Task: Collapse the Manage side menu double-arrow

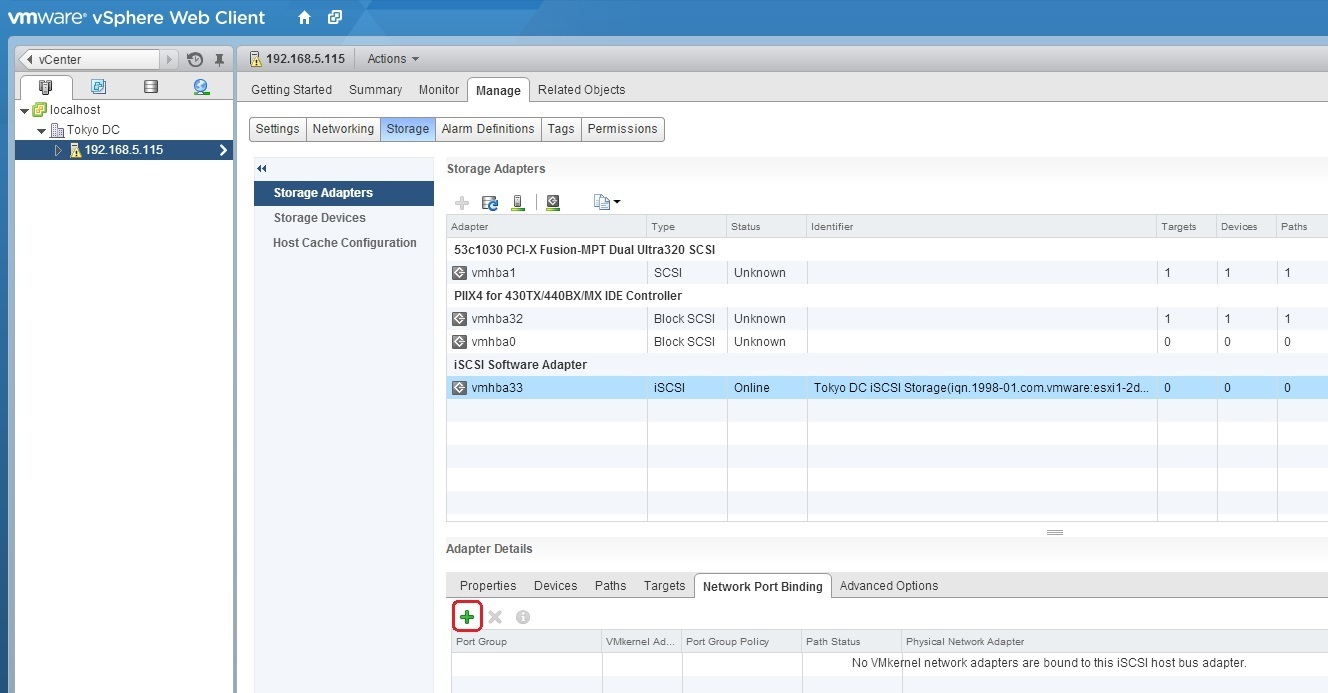Action: (262, 169)
